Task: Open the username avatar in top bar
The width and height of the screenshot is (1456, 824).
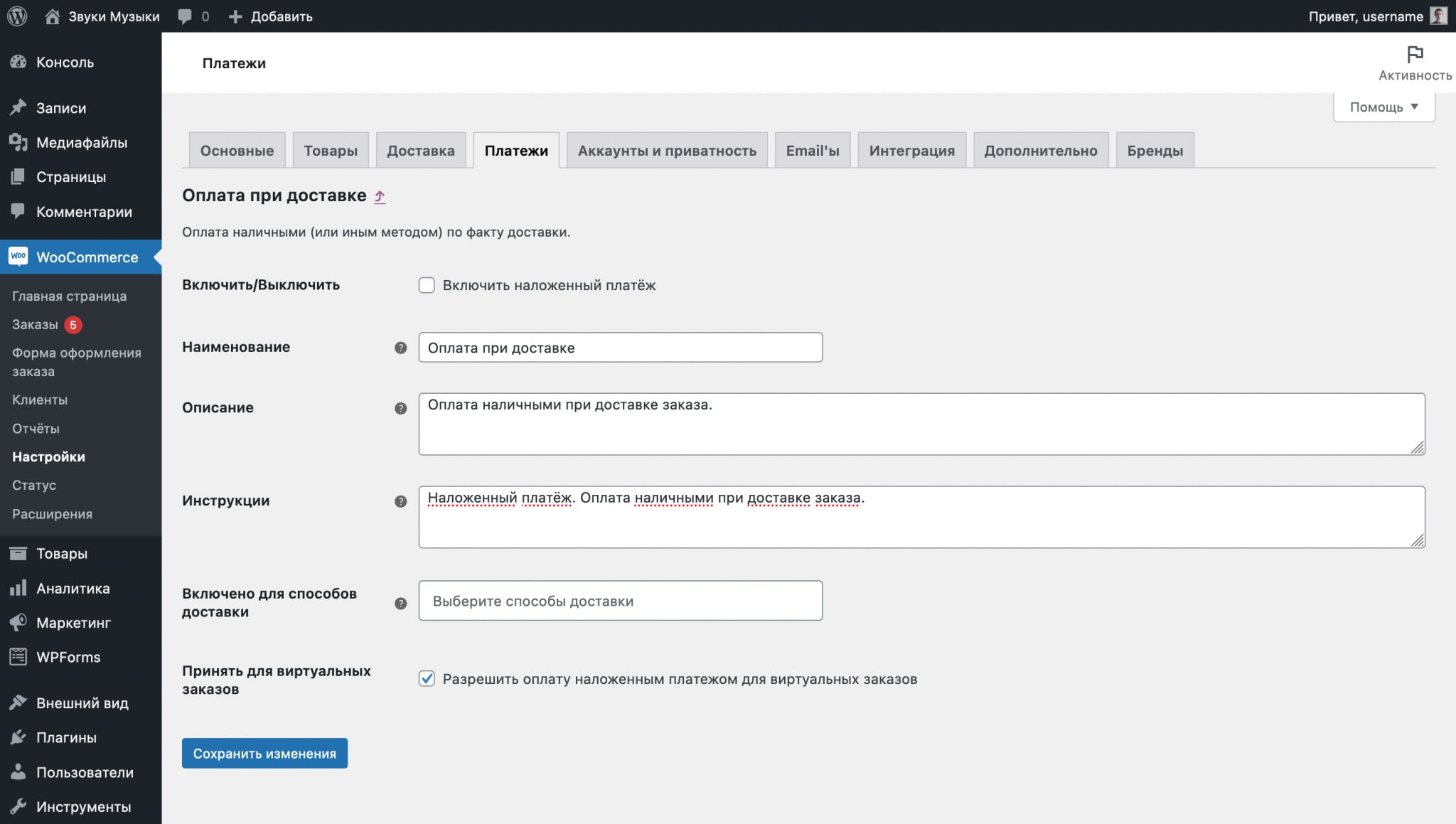Action: [x=1438, y=16]
